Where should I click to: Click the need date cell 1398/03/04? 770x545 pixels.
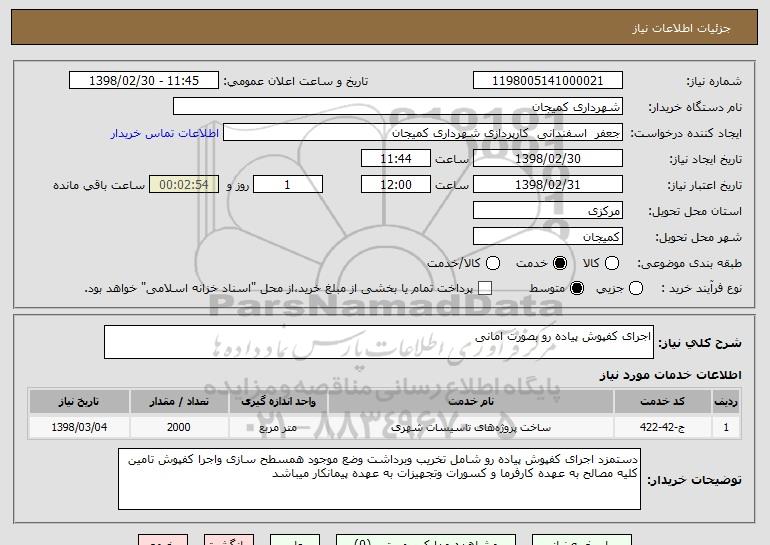[79, 427]
